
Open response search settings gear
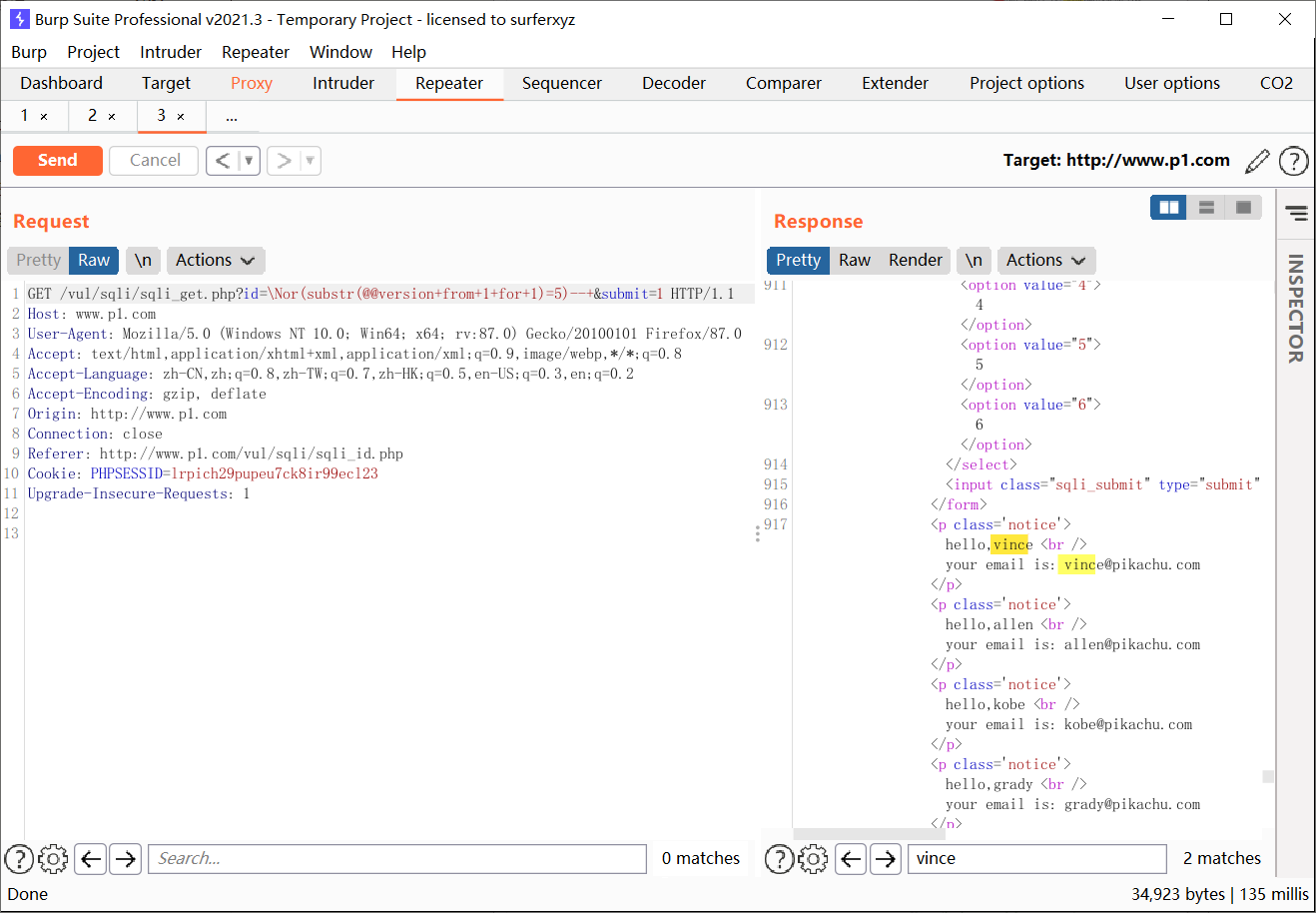point(813,859)
